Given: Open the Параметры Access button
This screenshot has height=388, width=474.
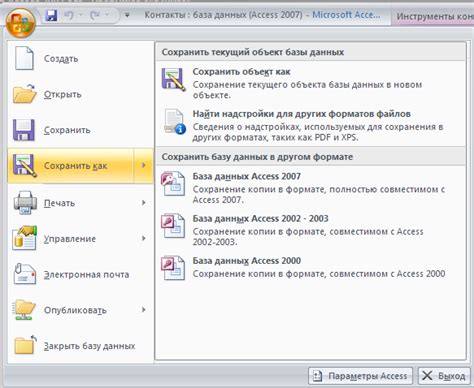Looking at the screenshot, I should click(x=361, y=376).
